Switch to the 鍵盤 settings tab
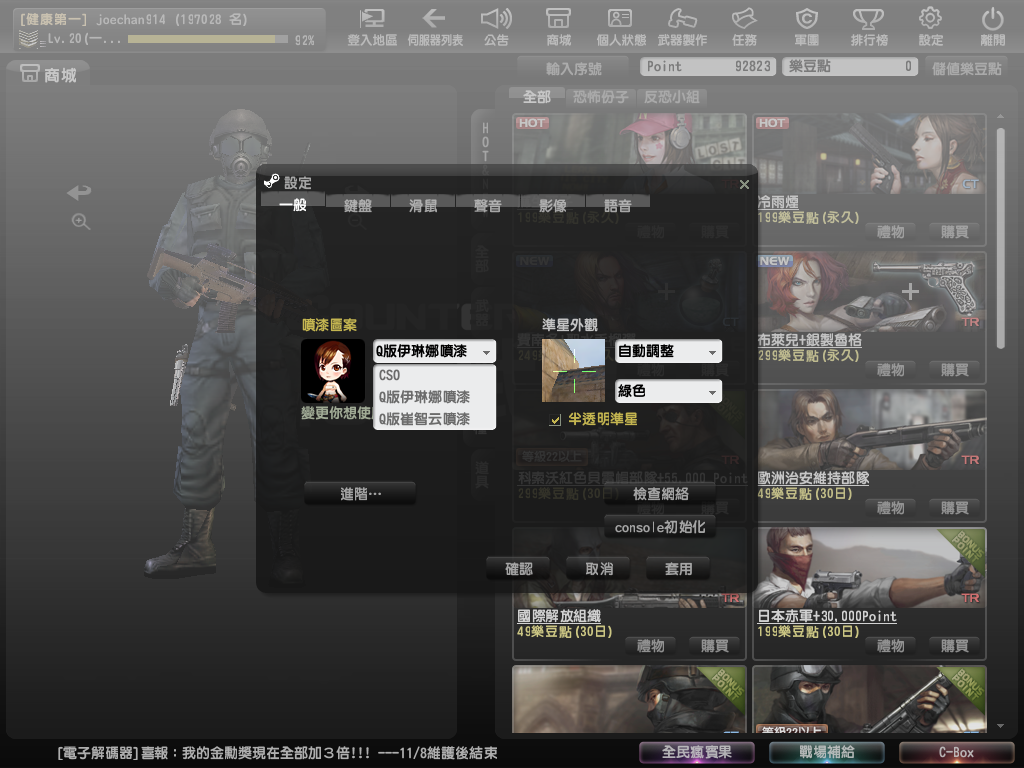 pyautogui.click(x=358, y=206)
